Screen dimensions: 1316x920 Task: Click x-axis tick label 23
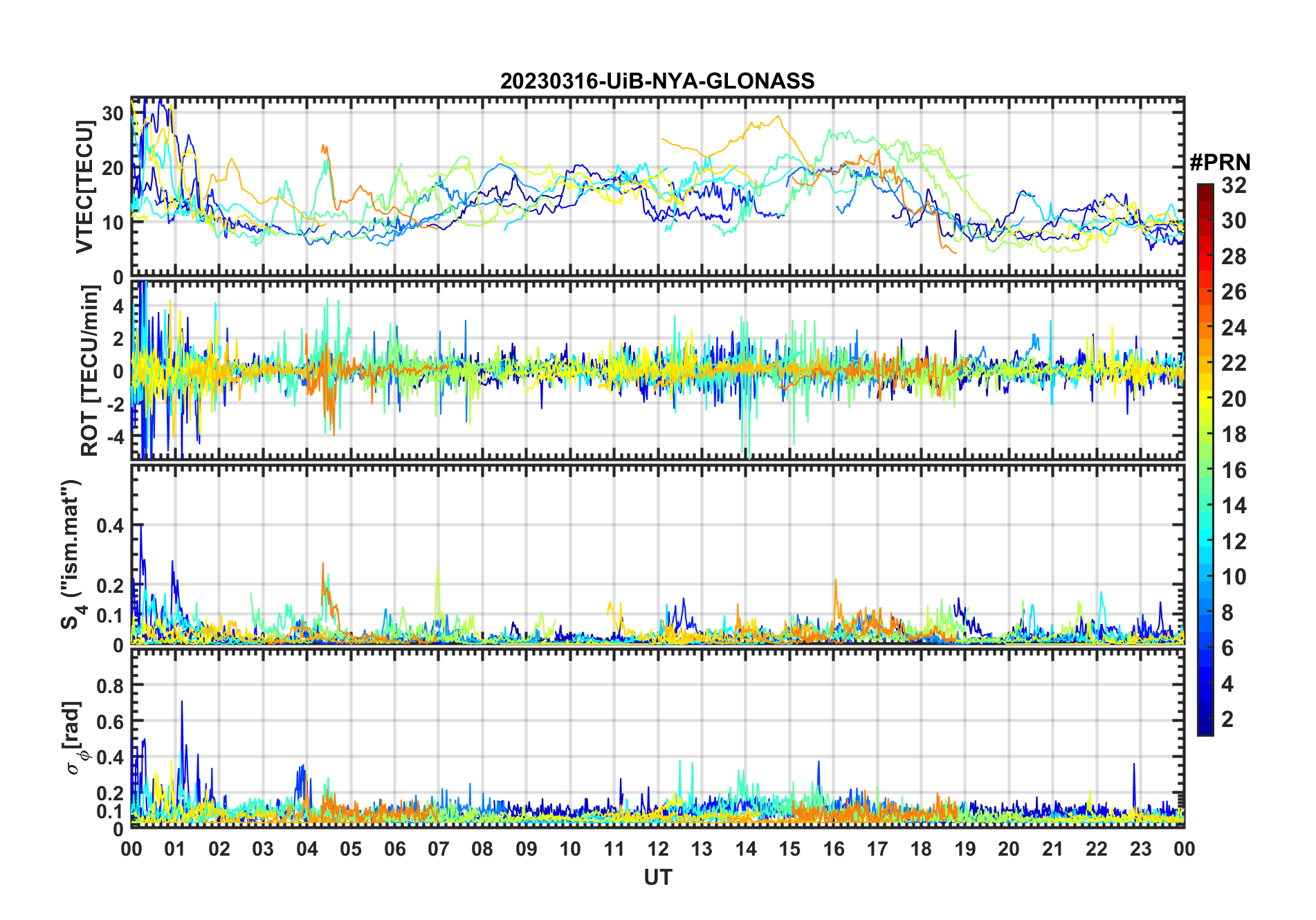[x=1141, y=849]
